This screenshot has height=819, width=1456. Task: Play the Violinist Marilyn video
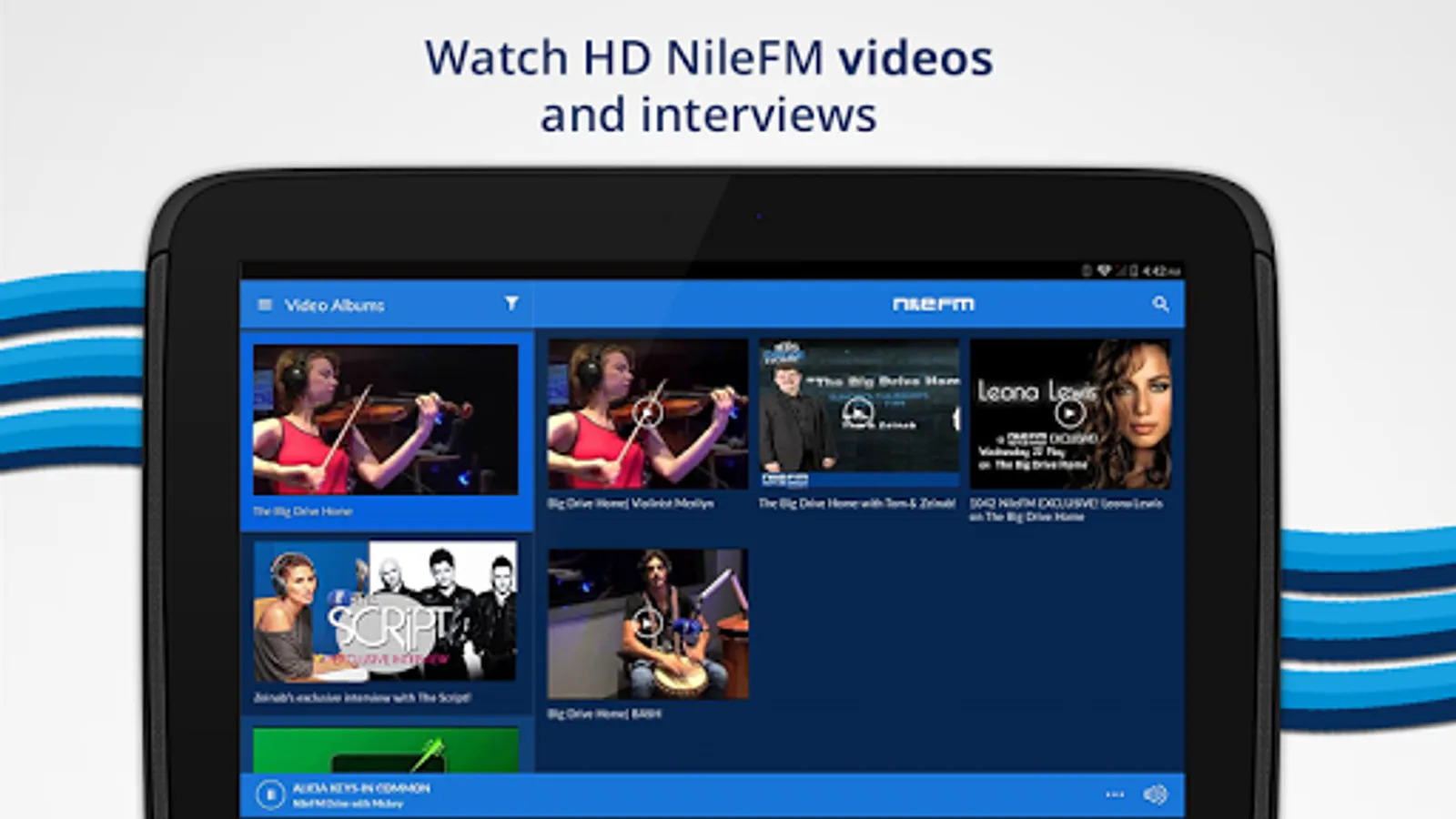pyautogui.click(x=647, y=414)
